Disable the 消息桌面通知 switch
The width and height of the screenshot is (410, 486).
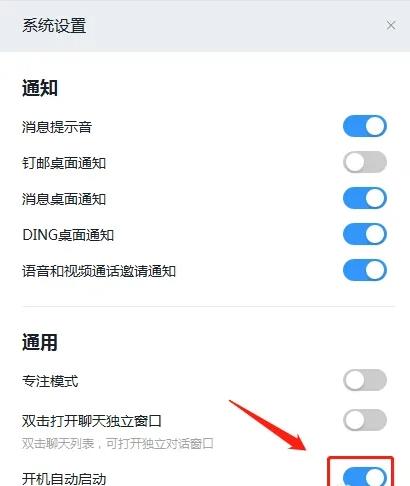[365, 198]
